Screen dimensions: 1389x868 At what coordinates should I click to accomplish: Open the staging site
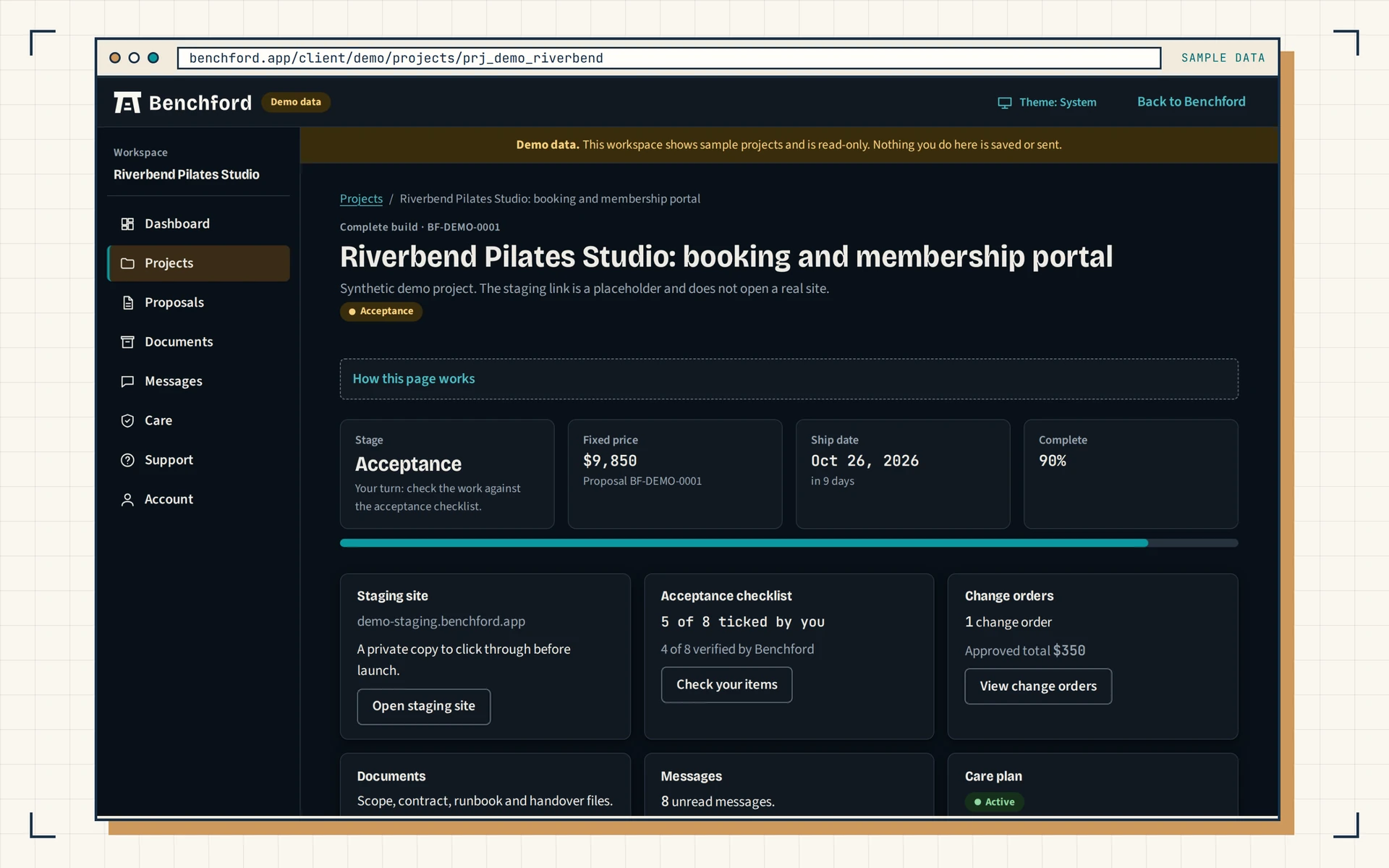[423, 707]
